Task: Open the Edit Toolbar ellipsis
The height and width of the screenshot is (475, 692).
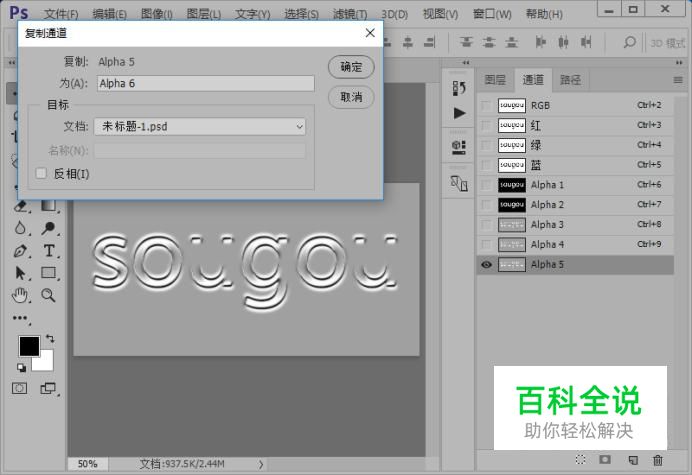Action: 20,318
